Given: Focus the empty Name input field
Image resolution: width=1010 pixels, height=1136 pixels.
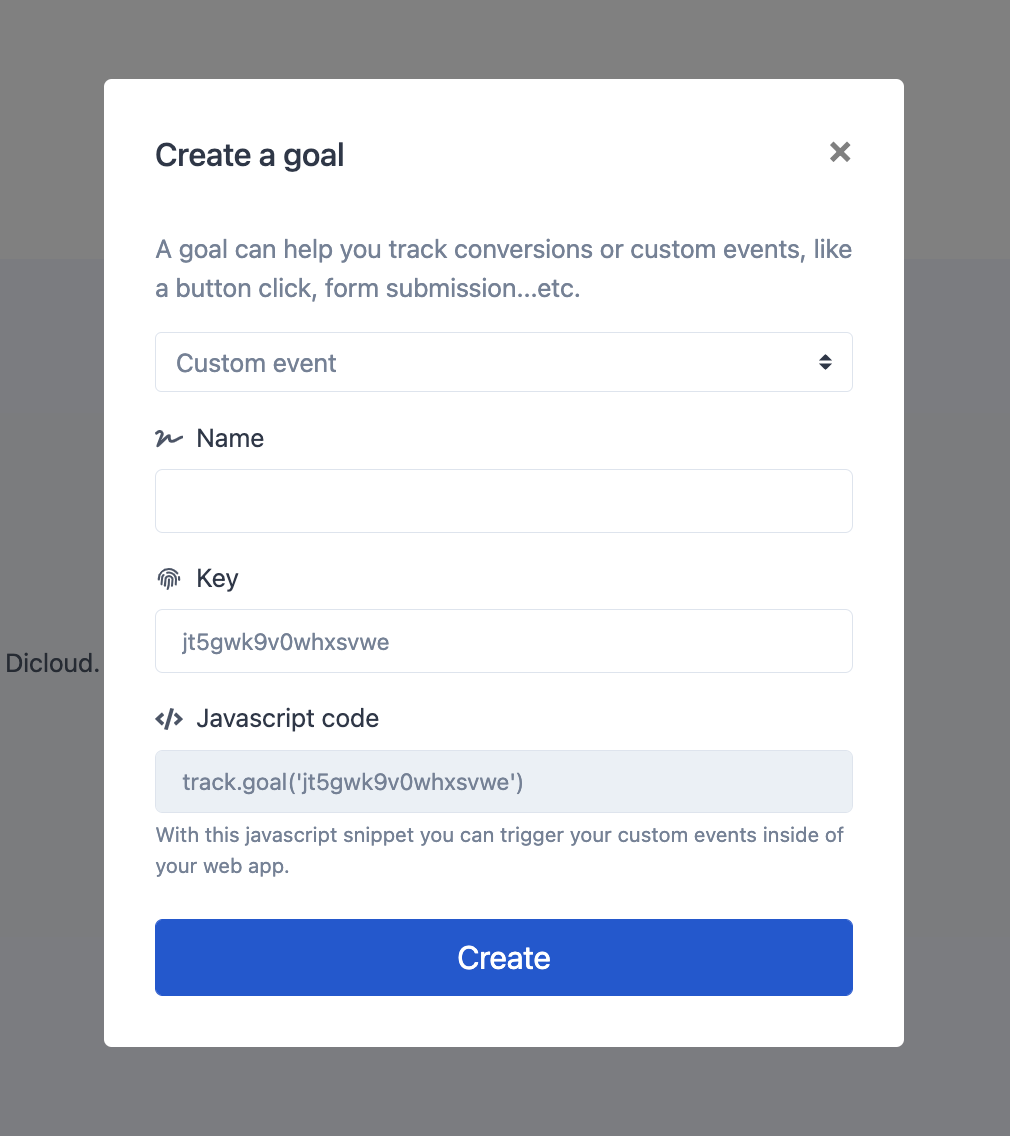Looking at the screenshot, I should 504,501.
